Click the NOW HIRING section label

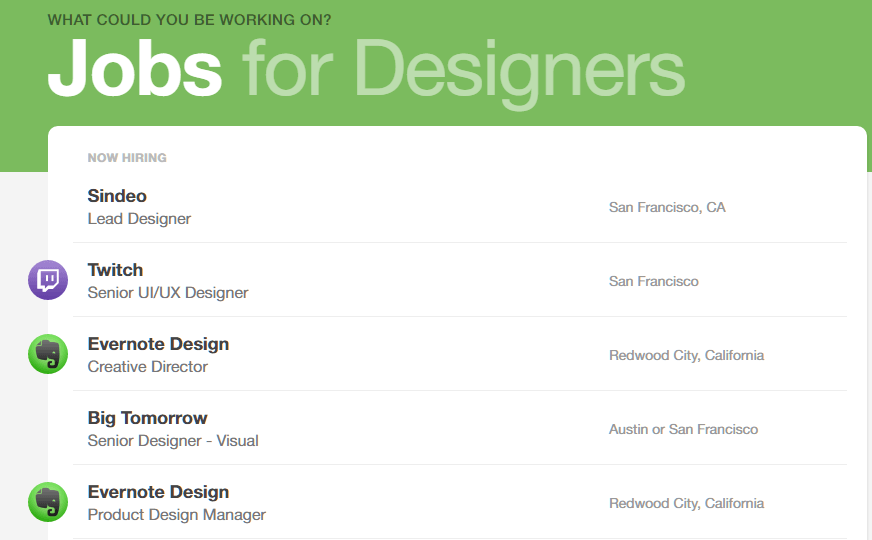[x=127, y=158]
